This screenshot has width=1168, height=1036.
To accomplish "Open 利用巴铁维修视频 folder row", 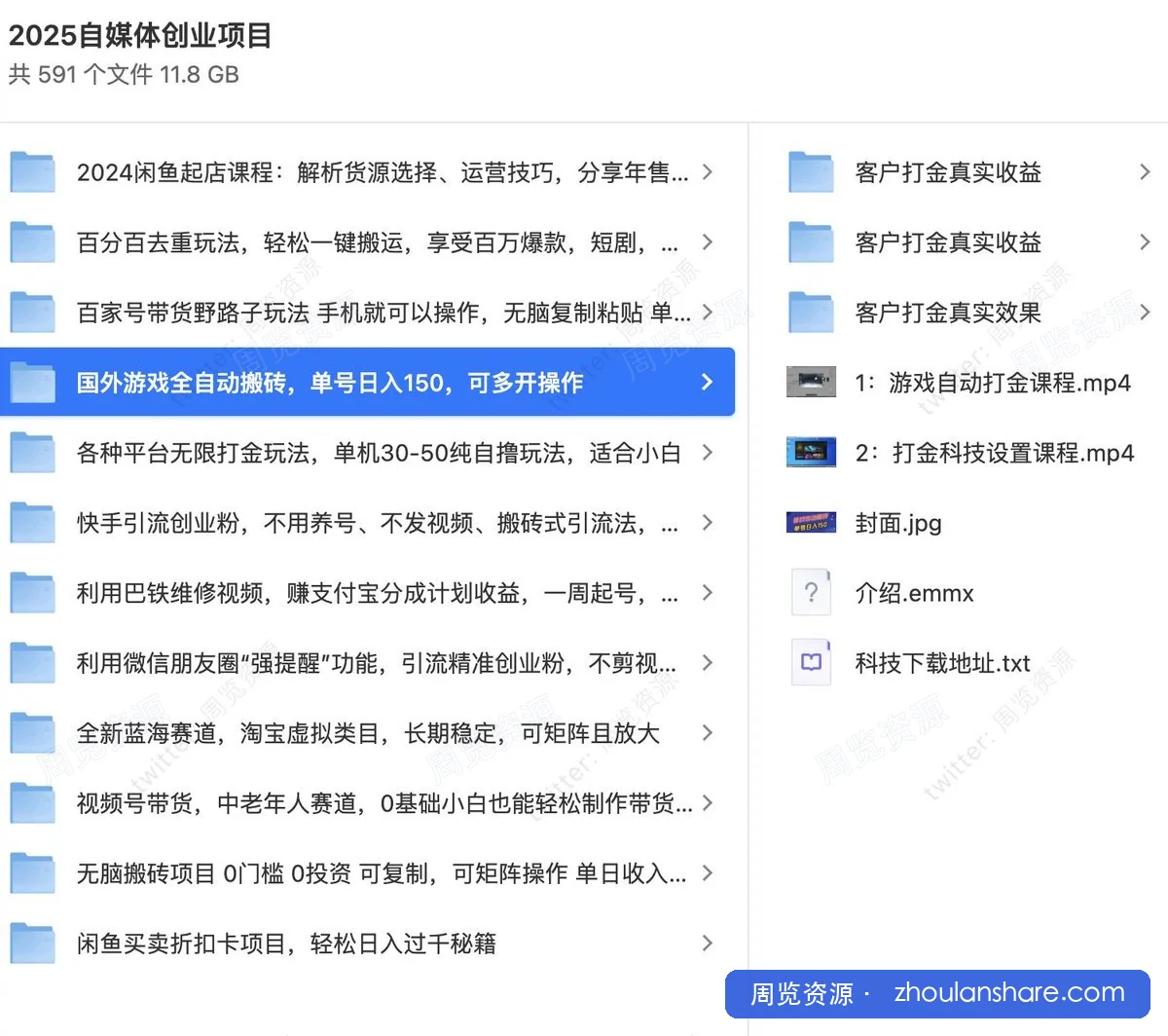I will click(x=367, y=593).
